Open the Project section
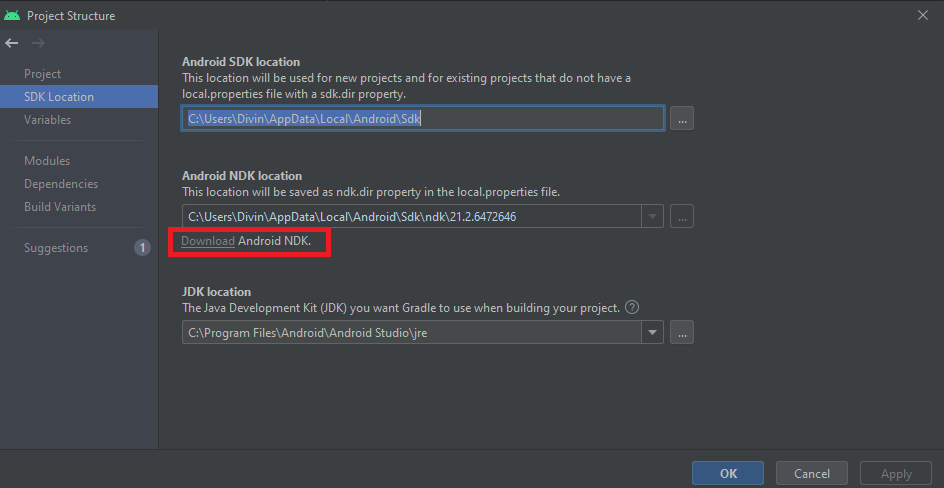Image resolution: width=944 pixels, height=488 pixels. click(x=42, y=74)
